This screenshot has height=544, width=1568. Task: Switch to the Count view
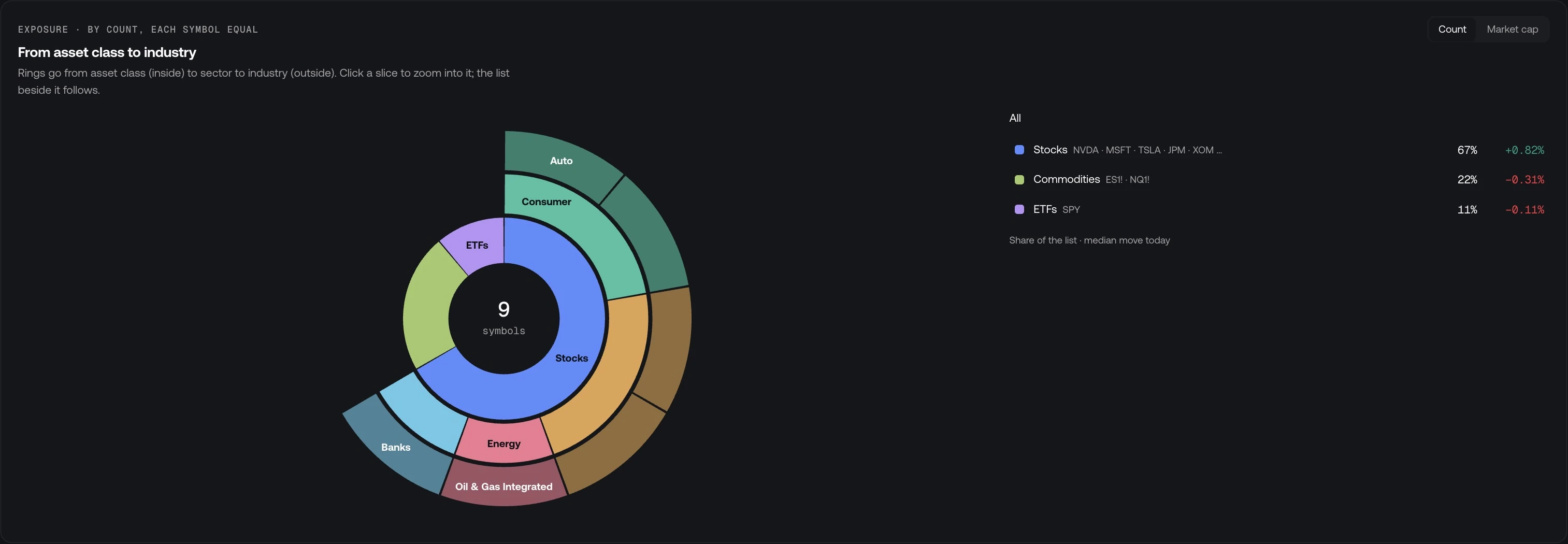click(x=1452, y=29)
